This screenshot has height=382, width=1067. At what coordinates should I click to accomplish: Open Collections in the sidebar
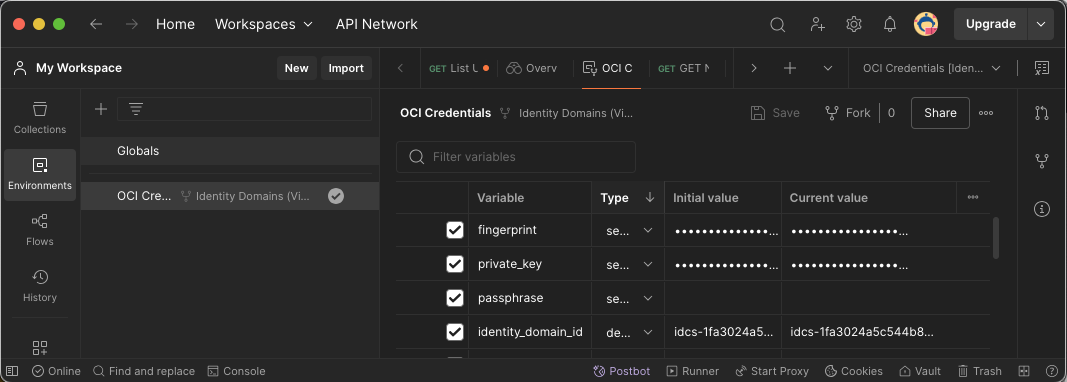40,118
